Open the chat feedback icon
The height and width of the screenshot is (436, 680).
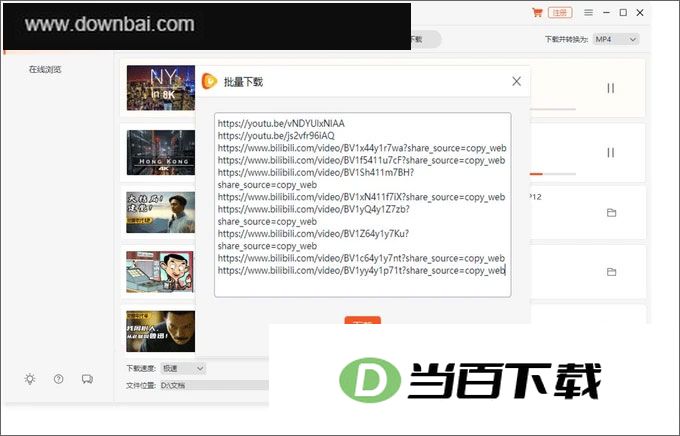tap(87, 379)
